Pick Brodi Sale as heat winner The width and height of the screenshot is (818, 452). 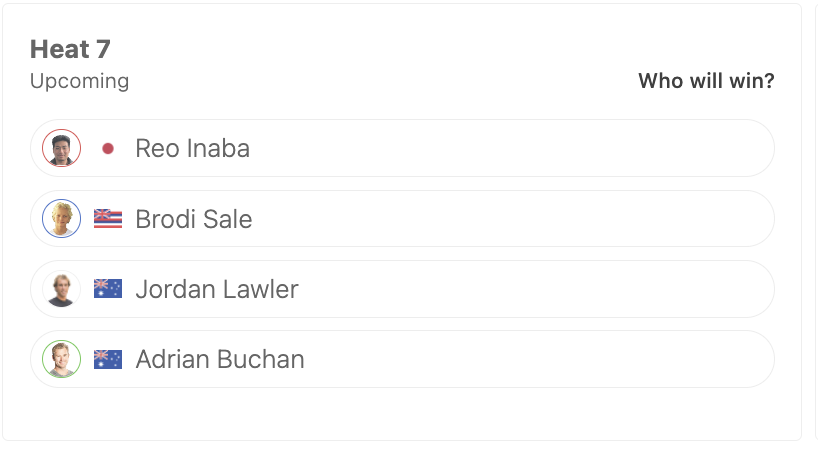click(402, 219)
